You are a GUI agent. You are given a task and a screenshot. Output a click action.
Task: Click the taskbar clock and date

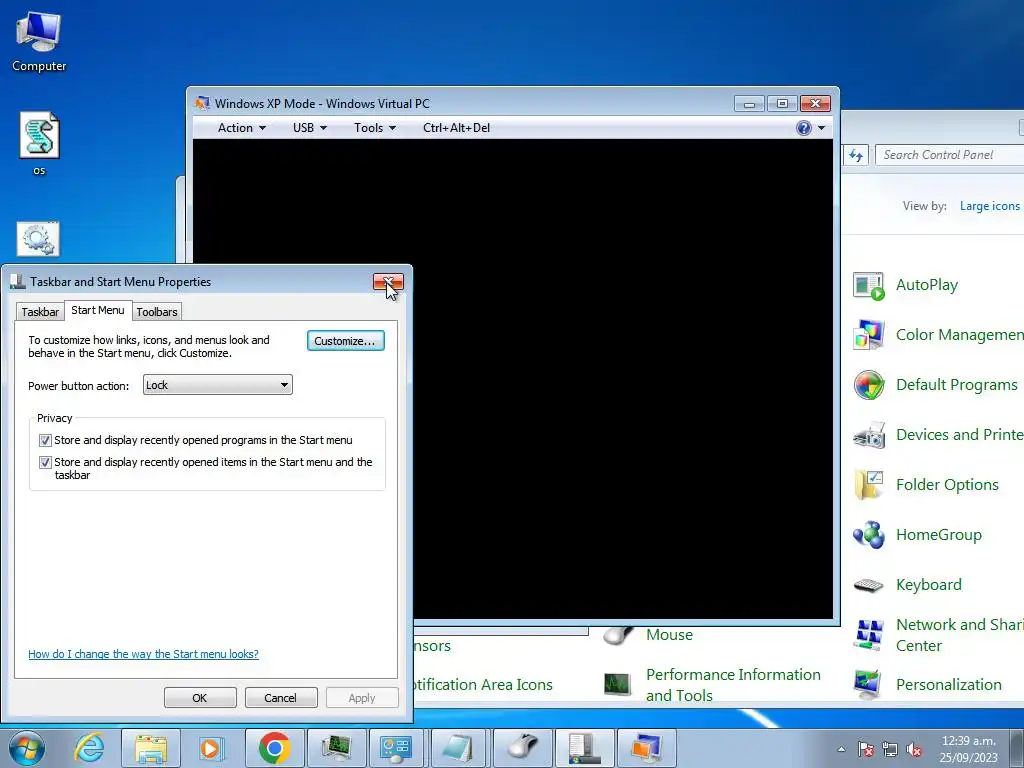click(969, 749)
